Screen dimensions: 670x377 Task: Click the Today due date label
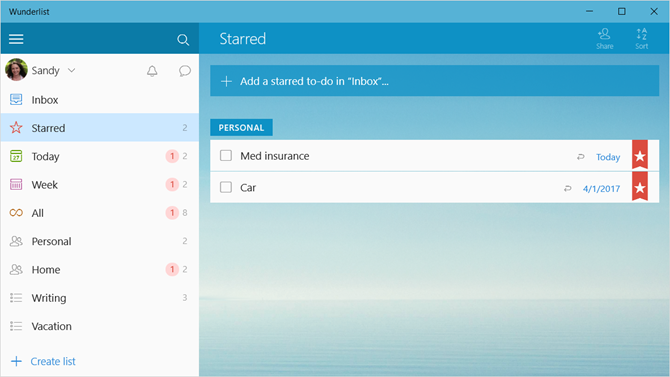coord(608,157)
